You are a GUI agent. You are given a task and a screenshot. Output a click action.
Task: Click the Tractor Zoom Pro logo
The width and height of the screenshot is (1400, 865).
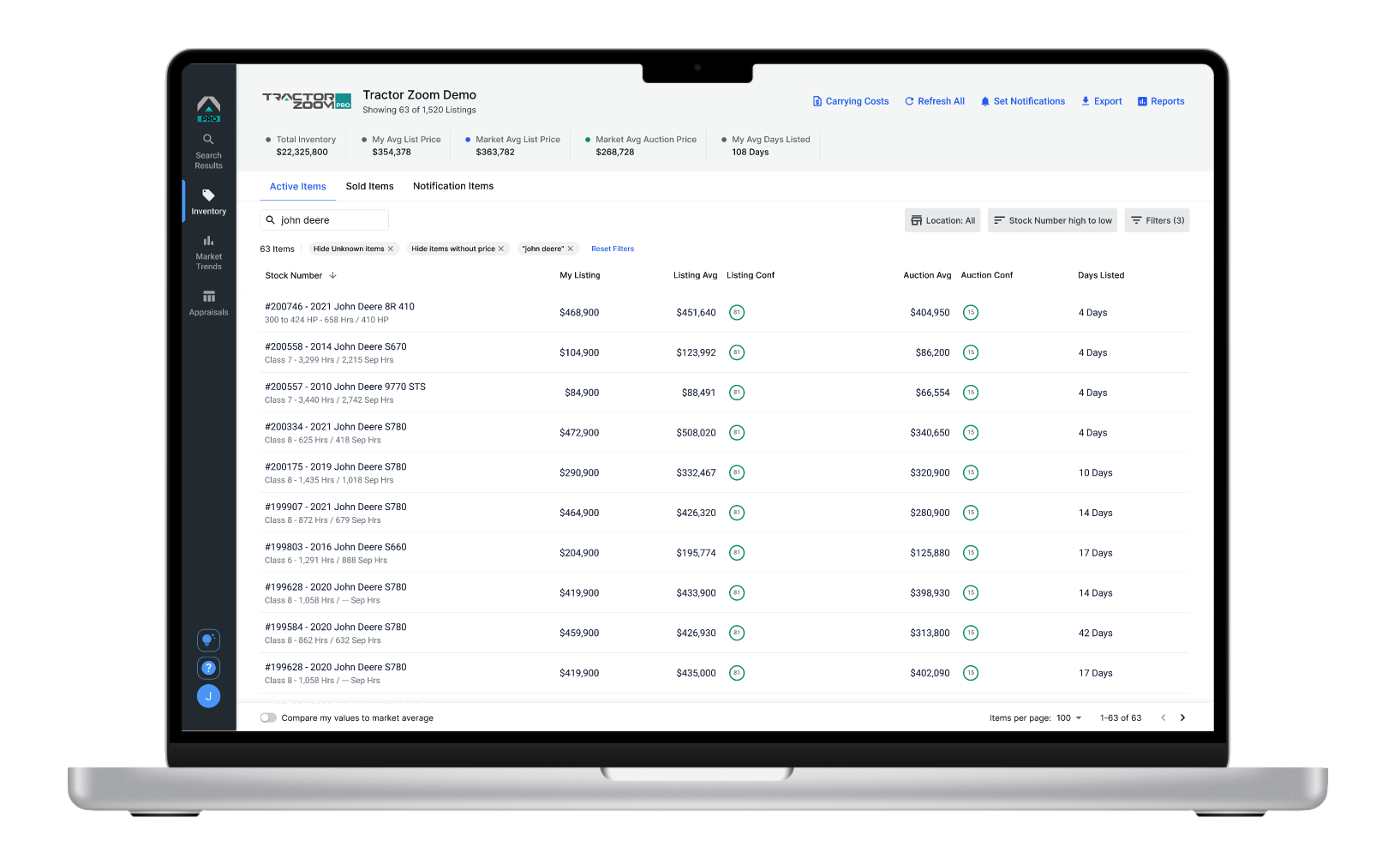pyautogui.click(x=307, y=101)
